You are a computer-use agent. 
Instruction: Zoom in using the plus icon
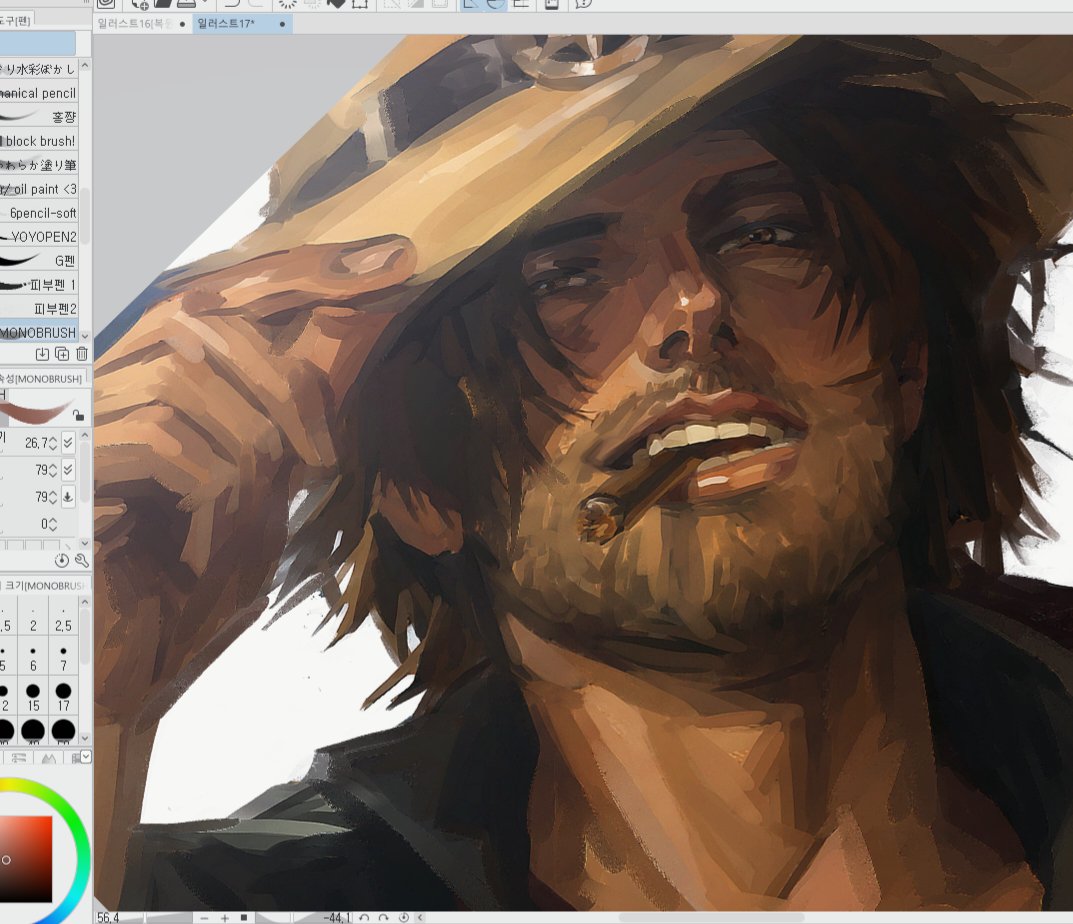(x=224, y=918)
